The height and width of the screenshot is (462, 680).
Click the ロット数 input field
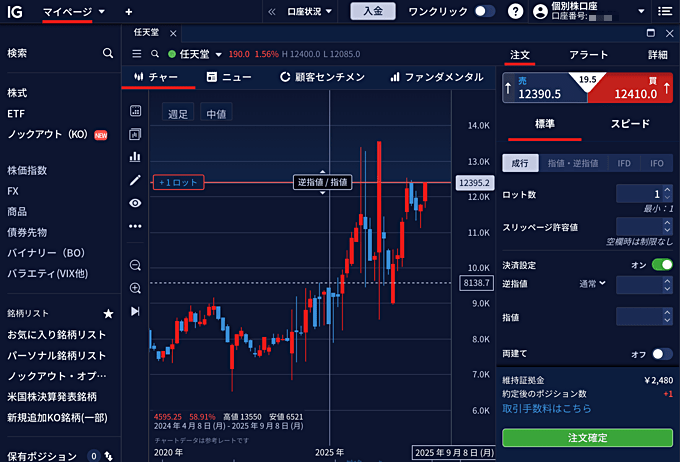[x=640, y=193]
